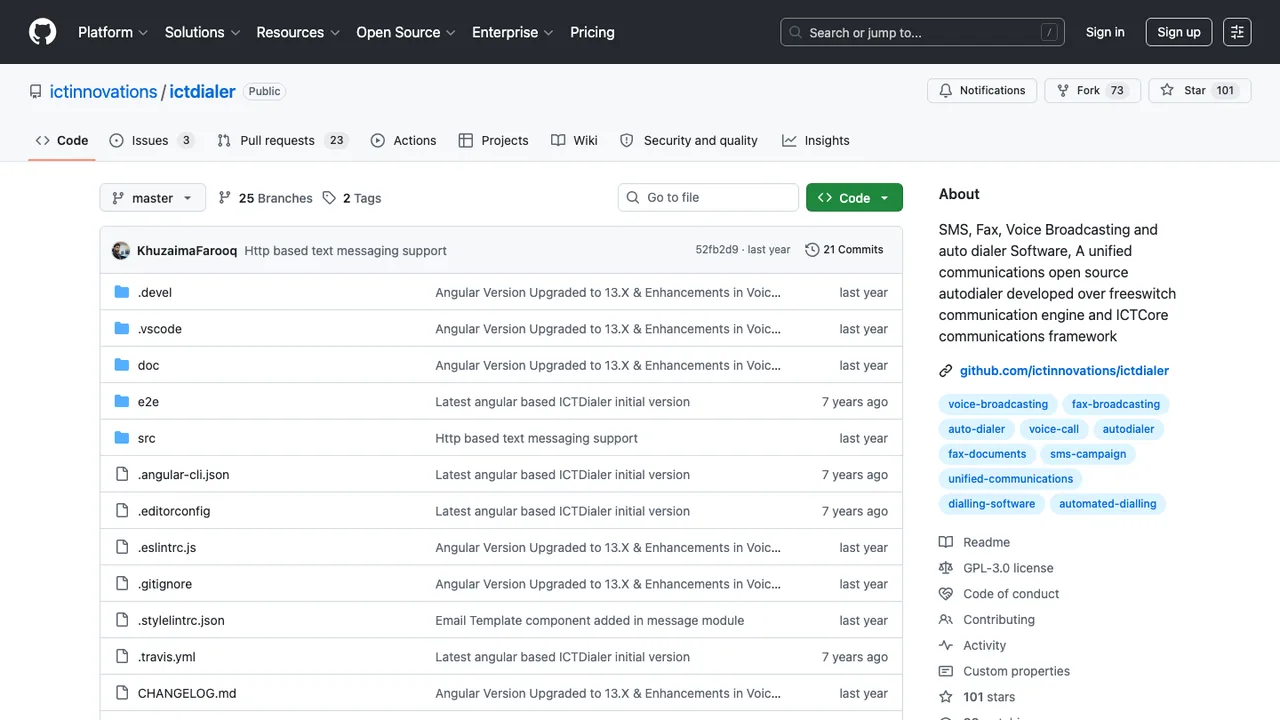Image resolution: width=1280 pixels, height=720 pixels.
Task: Open the Email Template component commit message
Action: (590, 621)
